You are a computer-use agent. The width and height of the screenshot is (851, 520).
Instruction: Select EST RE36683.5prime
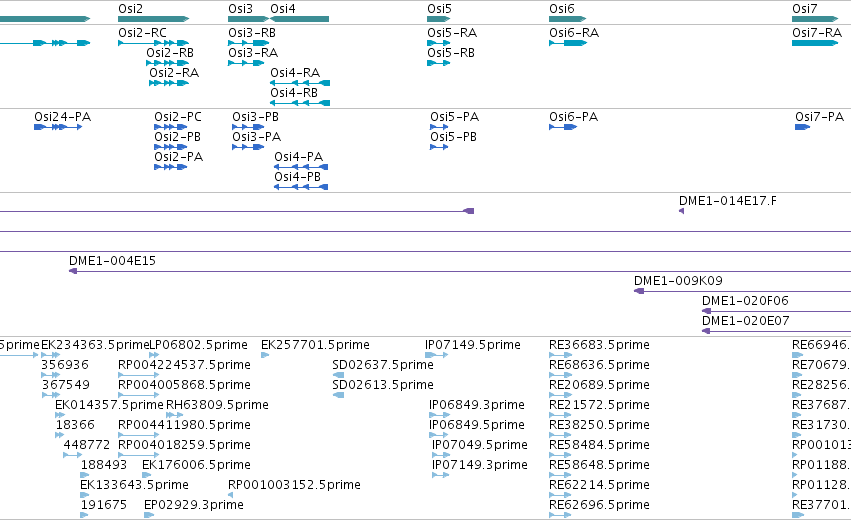(x=599, y=345)
